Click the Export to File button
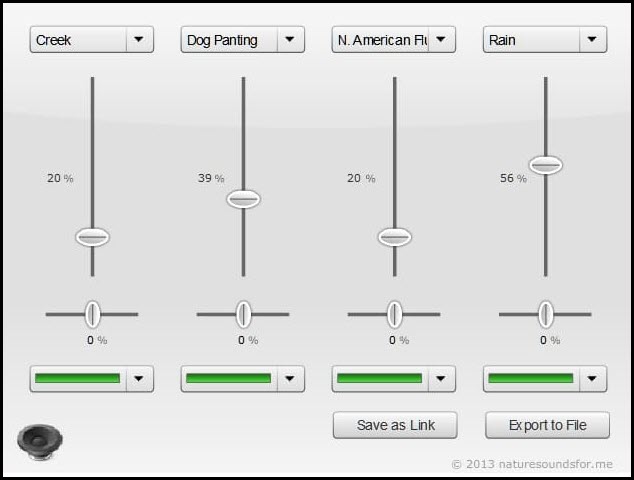This screenshot has width=634, height=480. (x=547, y=425)
